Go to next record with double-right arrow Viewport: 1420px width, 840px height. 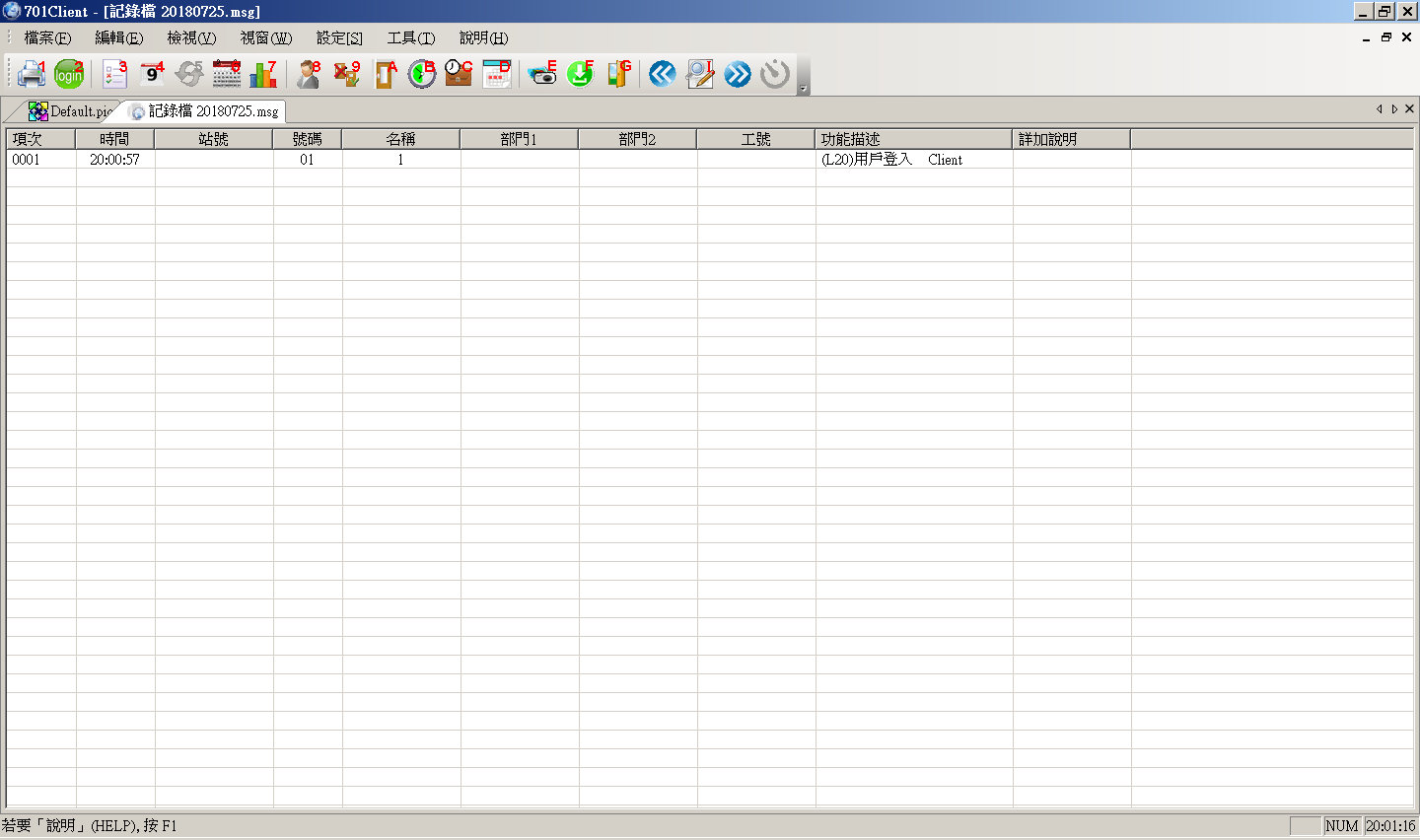[738, 74]
